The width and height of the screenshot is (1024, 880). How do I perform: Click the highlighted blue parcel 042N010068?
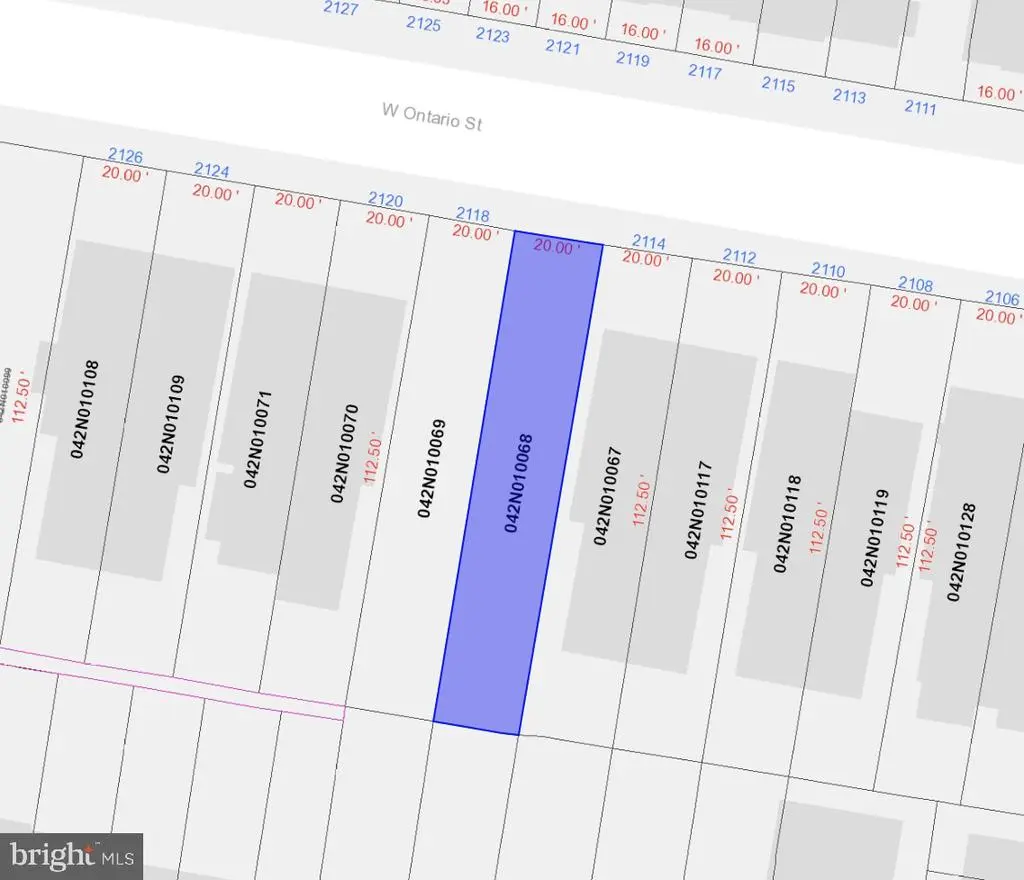pos(517,482)
